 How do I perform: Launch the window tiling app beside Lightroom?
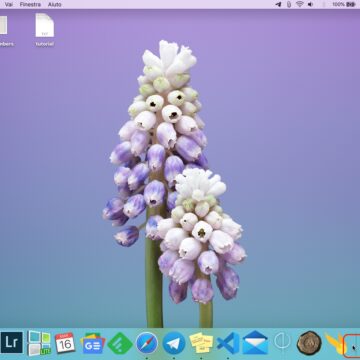[39, 343]
